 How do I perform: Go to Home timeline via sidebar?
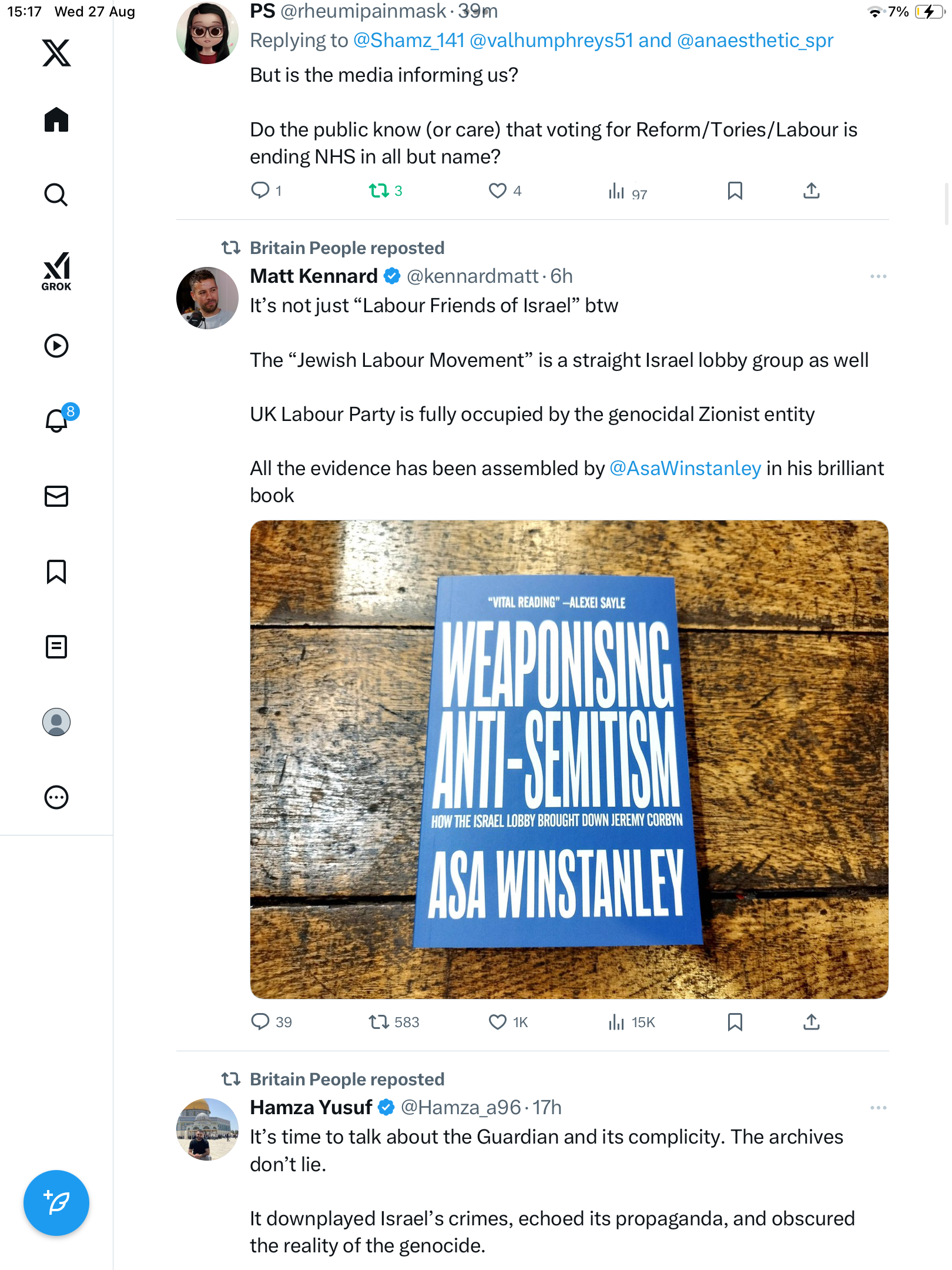pos(56,120)
